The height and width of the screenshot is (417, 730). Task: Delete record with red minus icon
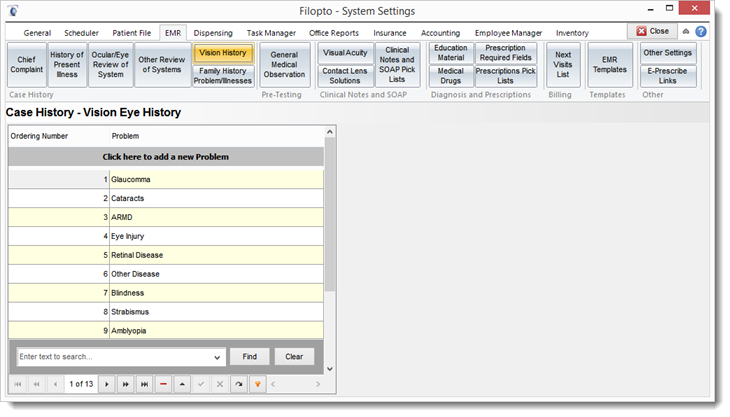tap(163, 384)
